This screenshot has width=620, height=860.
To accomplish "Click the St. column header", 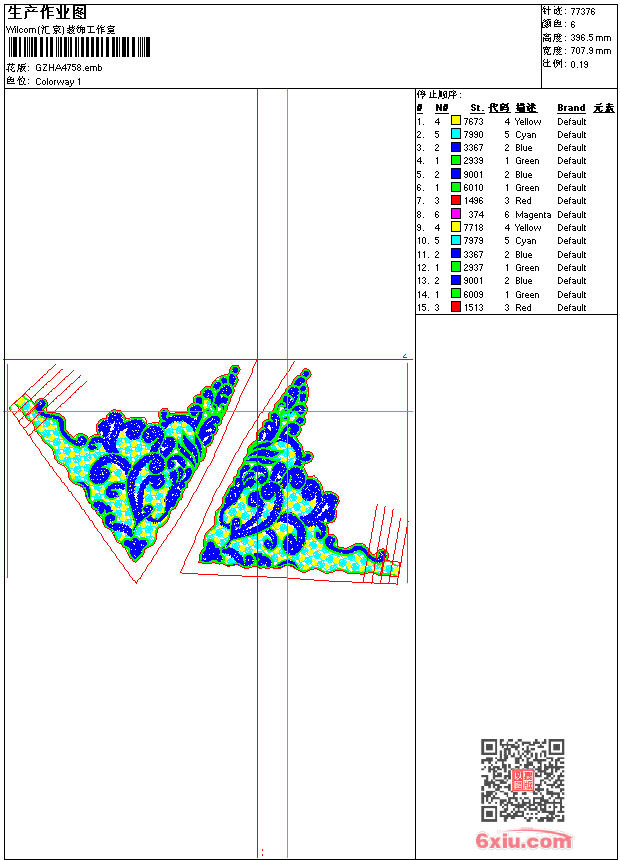I will [x=477, y=108].
